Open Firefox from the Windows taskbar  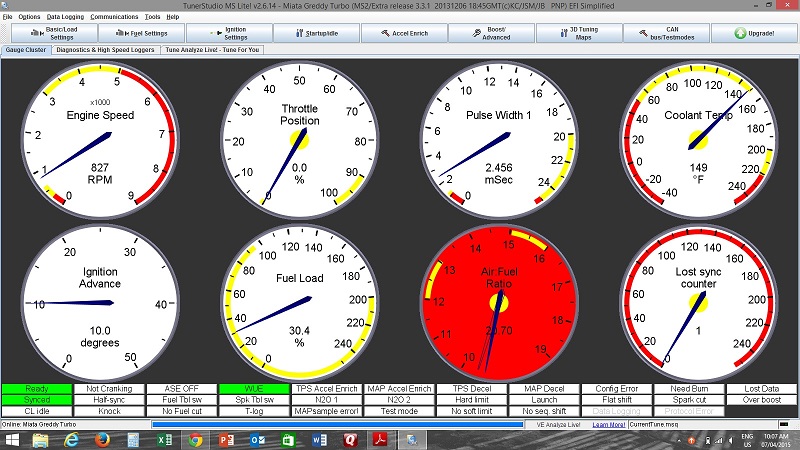[x=101, y=440]
